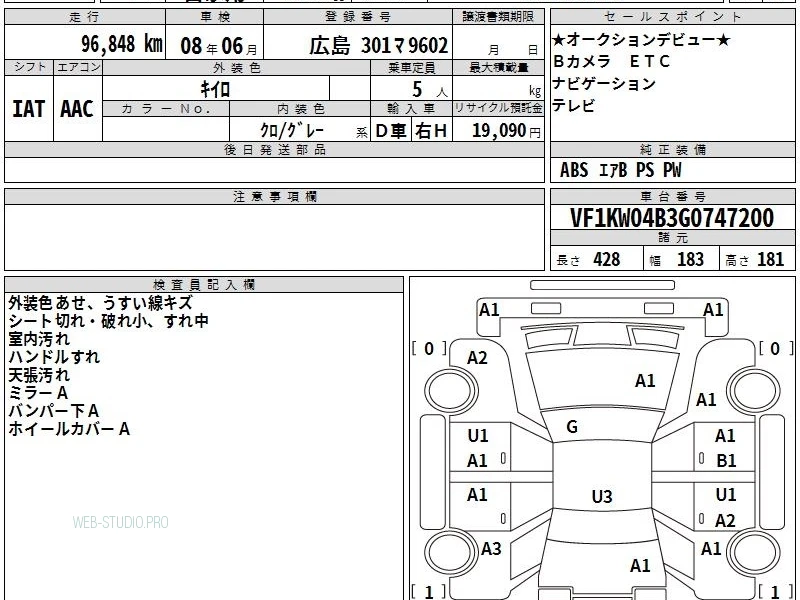Click note シート切れ・破れ小、すれ中

[x=108, y=321]
